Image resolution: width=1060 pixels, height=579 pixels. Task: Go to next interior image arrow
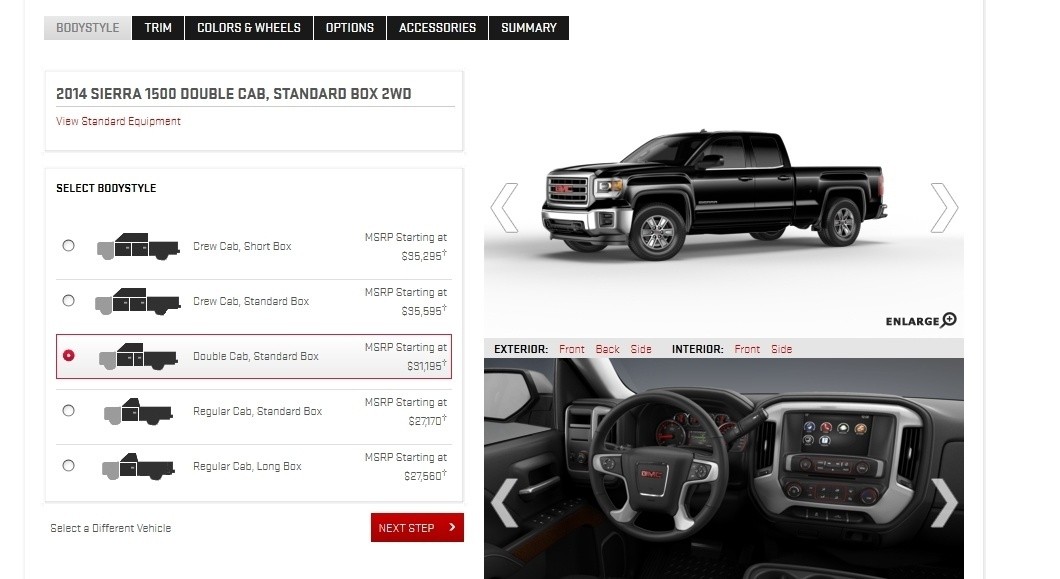coord(944,503)
